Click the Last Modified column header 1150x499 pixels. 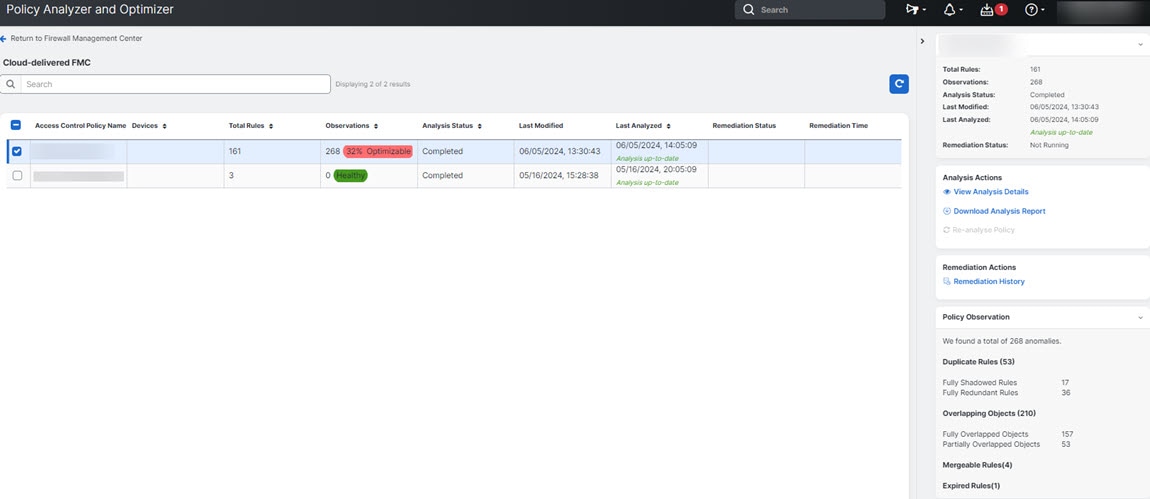point(541,125)
